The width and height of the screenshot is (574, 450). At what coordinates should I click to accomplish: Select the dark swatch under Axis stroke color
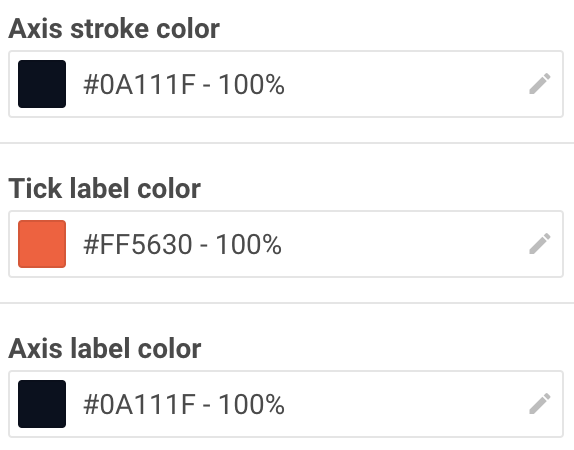42,84
